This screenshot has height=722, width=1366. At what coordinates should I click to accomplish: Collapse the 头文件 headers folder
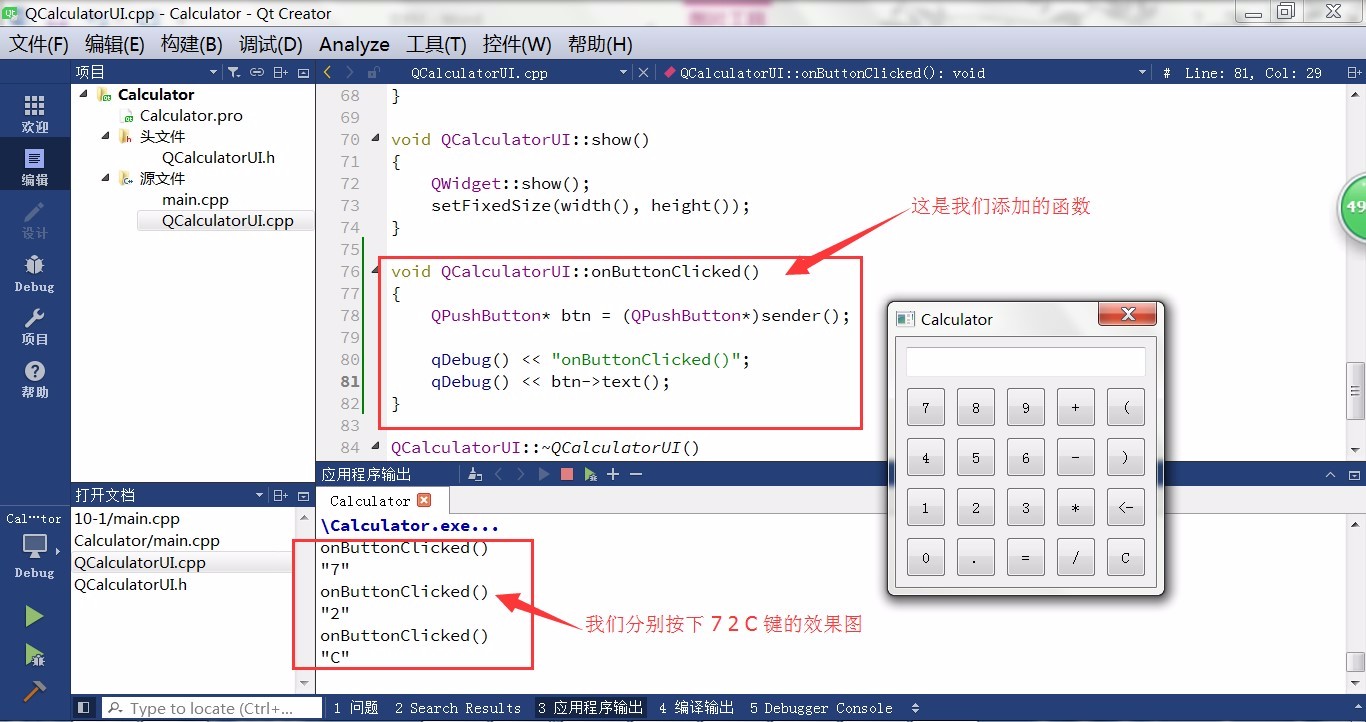[x=106, y=136]
